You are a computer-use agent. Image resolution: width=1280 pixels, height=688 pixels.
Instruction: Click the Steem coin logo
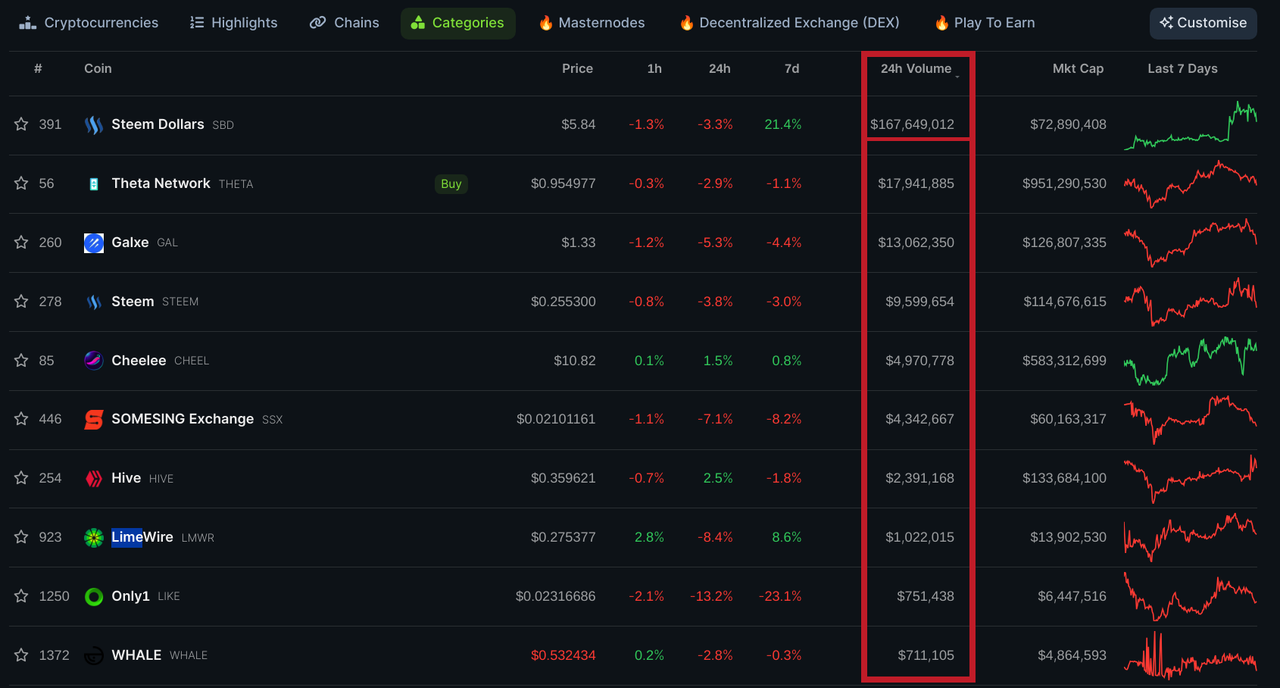click(94, 302)
